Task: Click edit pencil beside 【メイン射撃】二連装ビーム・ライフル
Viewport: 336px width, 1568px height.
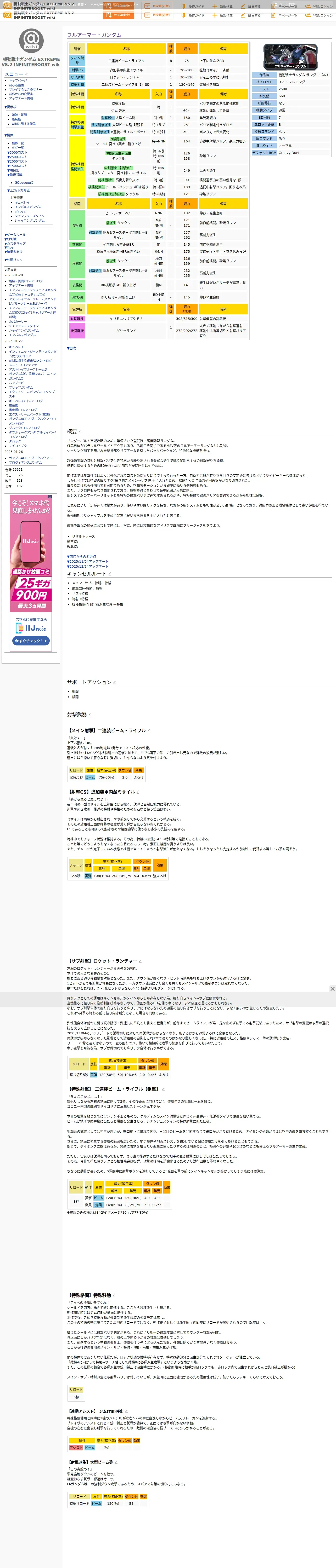Action: [149, 730]
